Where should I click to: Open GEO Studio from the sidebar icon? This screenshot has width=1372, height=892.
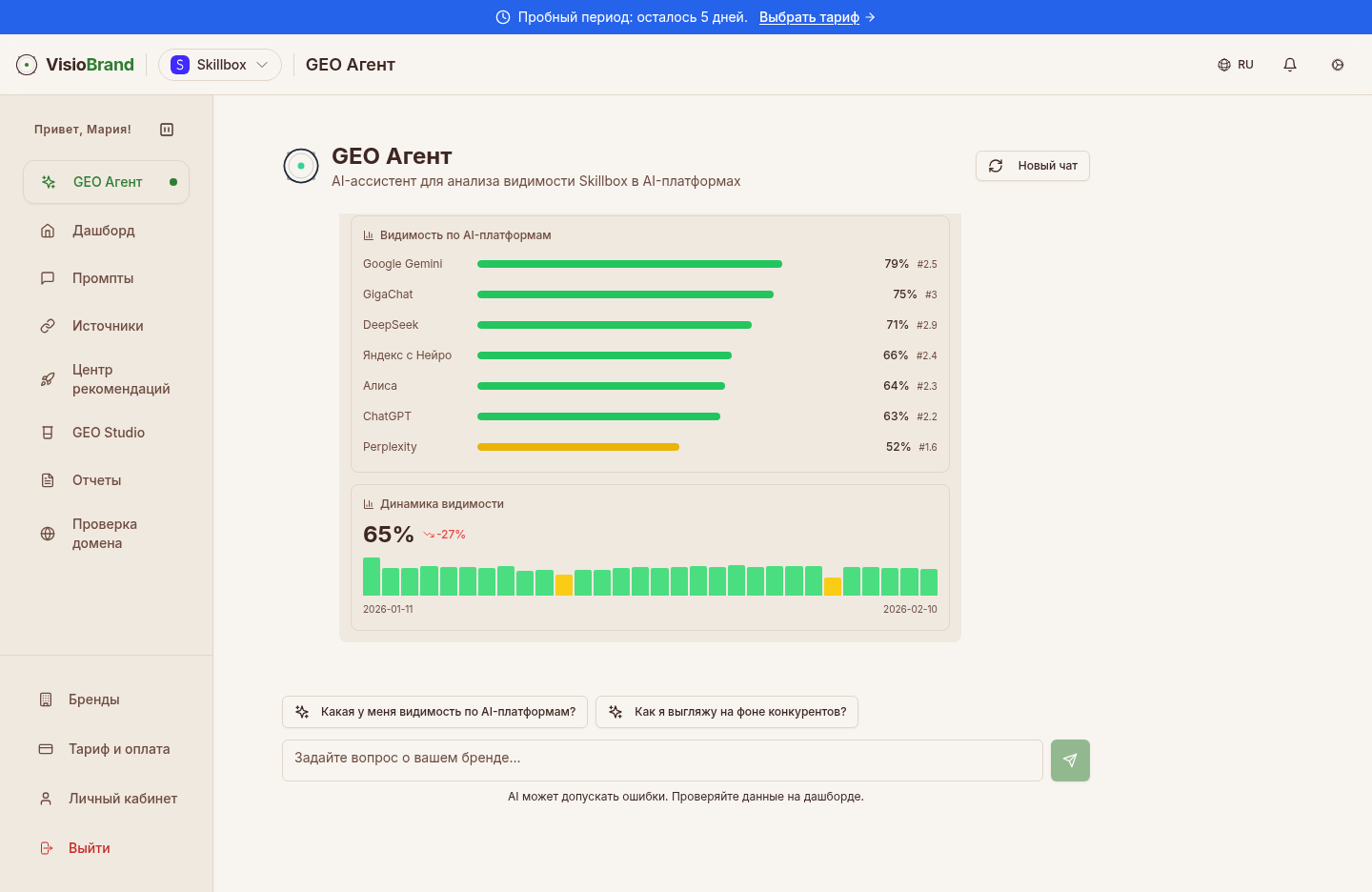pos(48,432)
